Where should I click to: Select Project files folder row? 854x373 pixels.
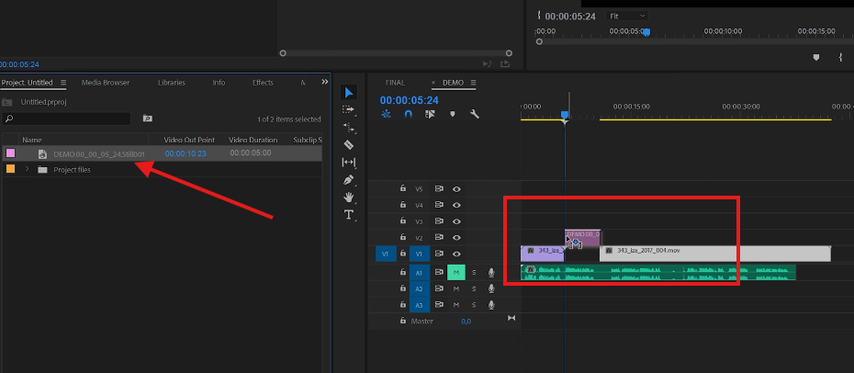(162, 169)
